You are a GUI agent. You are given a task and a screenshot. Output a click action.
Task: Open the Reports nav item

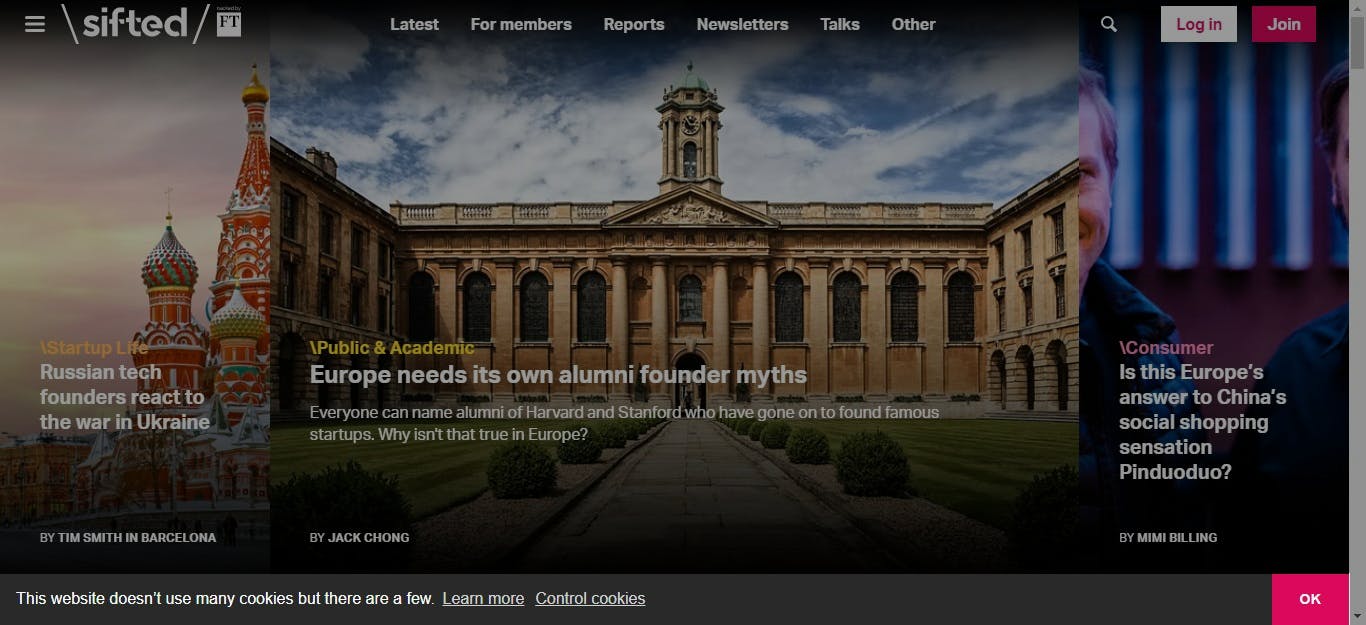tap(634, 24)
